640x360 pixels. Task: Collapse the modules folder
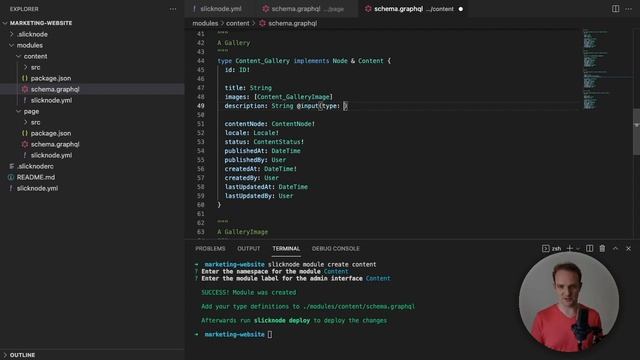(x=30, y=45)
